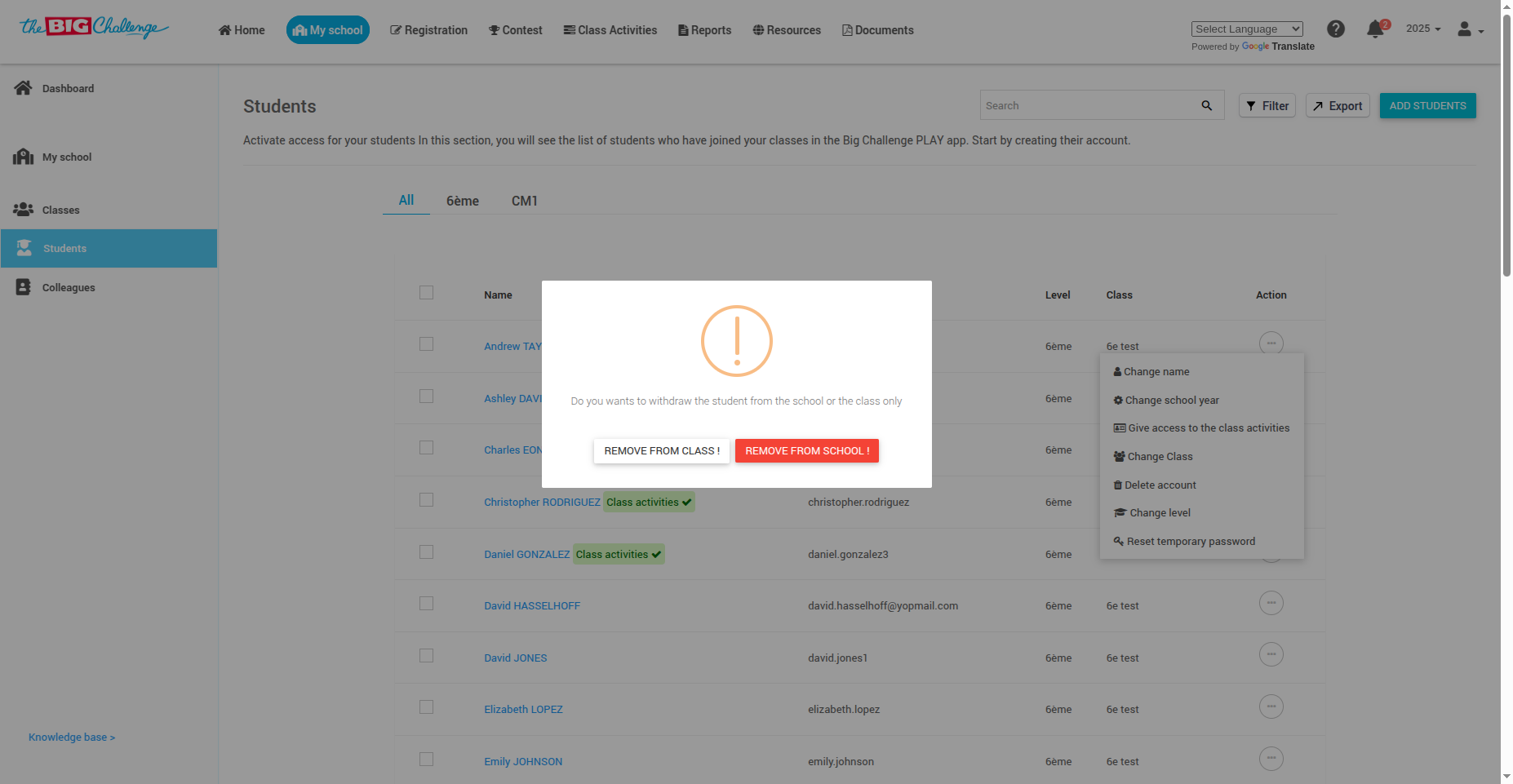Click the help question mark icon

[1336, 29]
